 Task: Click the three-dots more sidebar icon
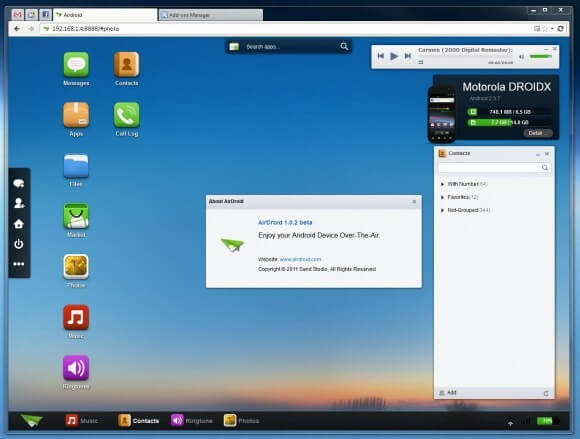coord(18,264)
